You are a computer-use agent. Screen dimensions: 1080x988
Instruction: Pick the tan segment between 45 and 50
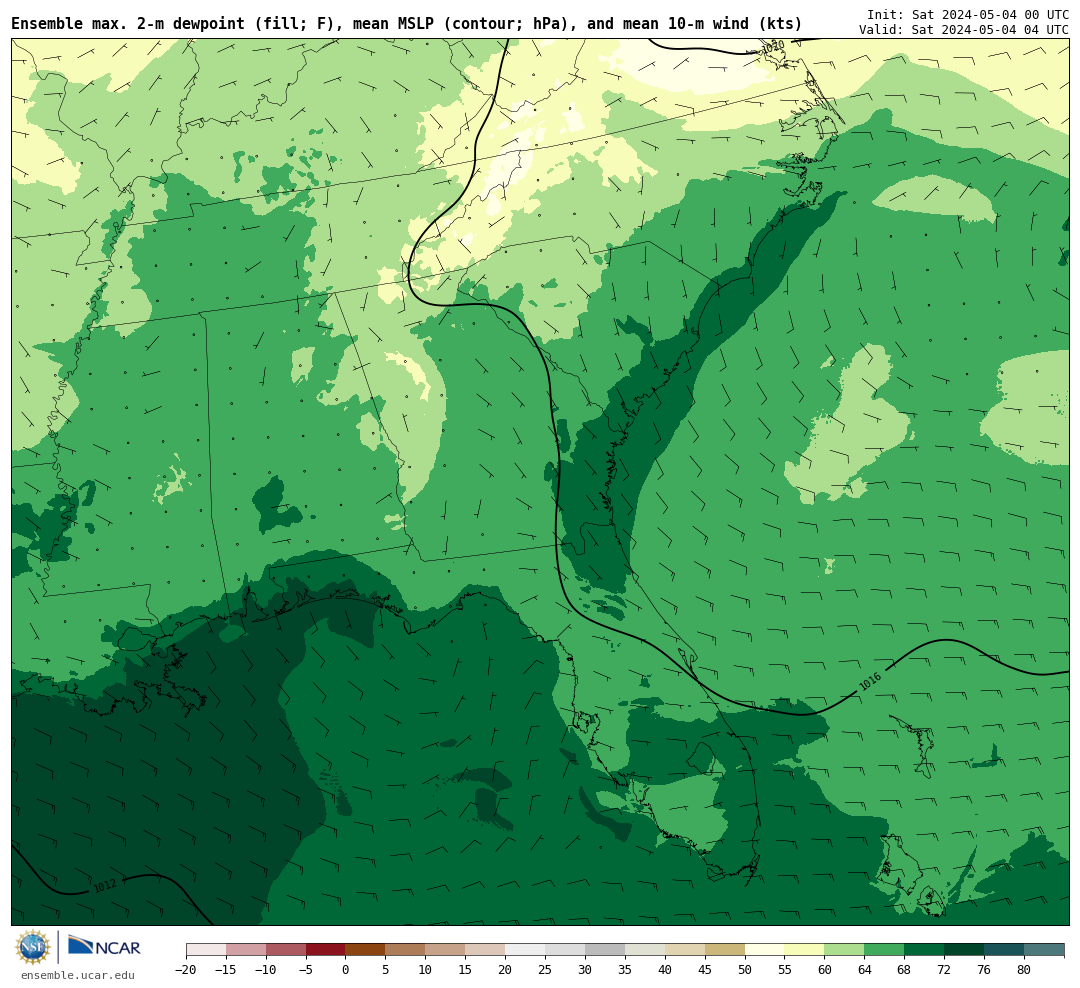coord(725,950)
